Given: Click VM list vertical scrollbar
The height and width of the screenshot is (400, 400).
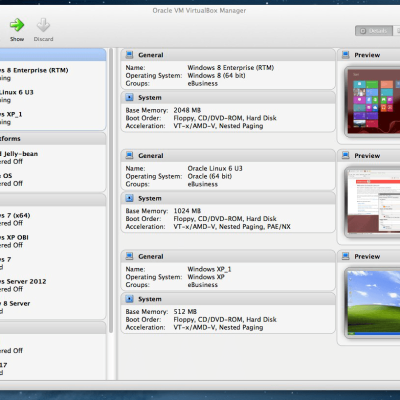Looking at the screenshot, I should 111,190.
